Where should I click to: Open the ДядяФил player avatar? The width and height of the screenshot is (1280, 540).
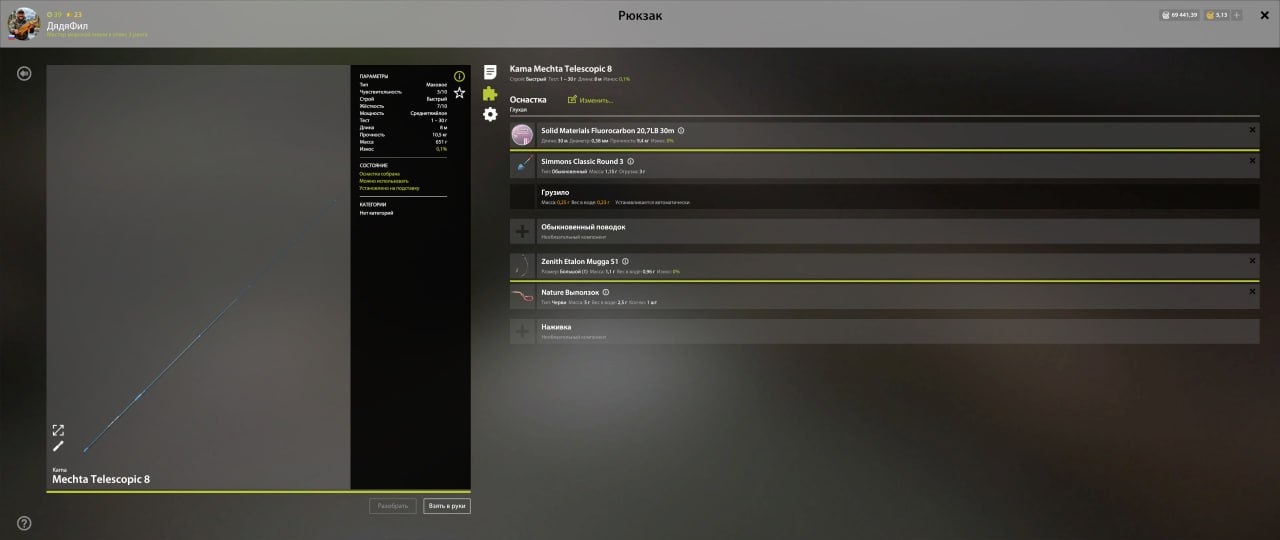click(x=24, y=24)
